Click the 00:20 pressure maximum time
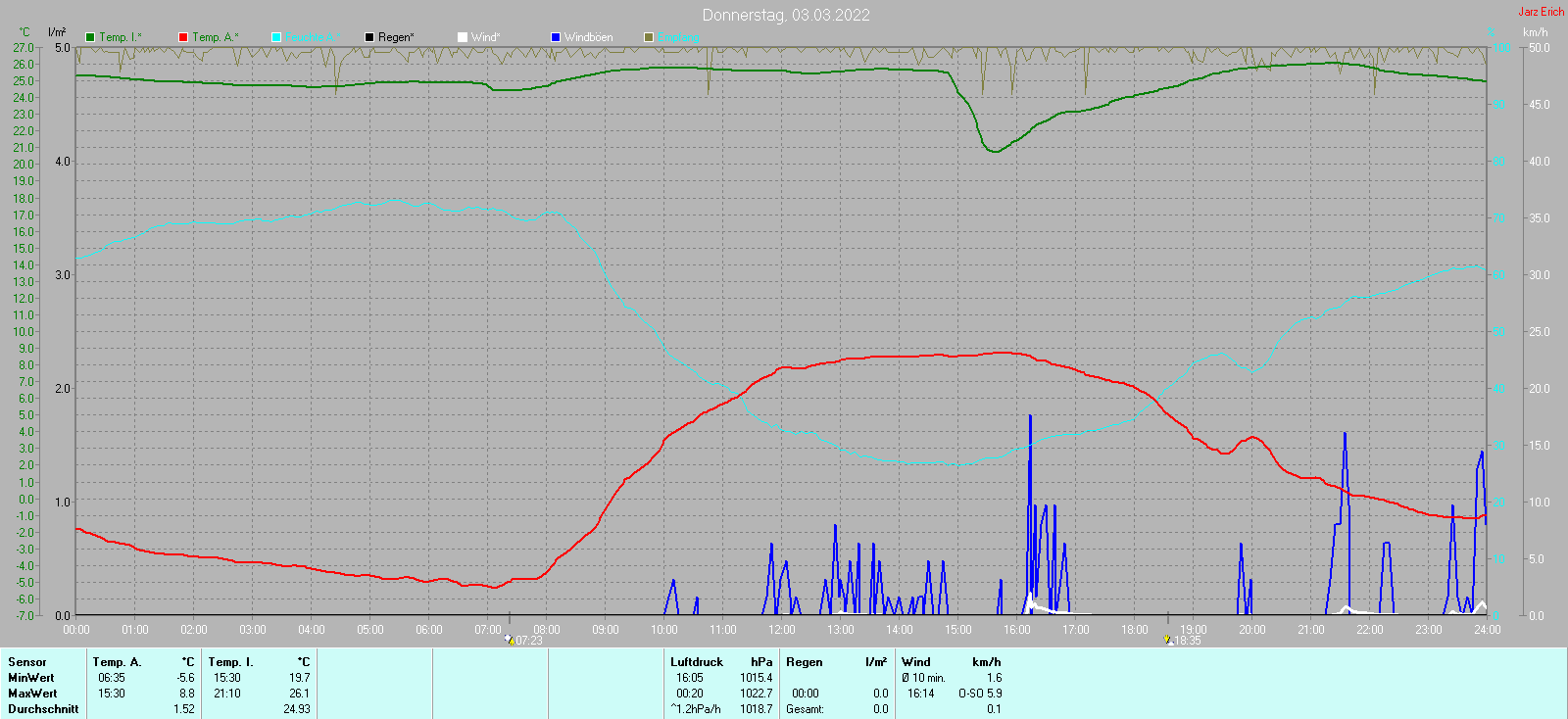Screen dimensions: 1568x719 [690, 694]
